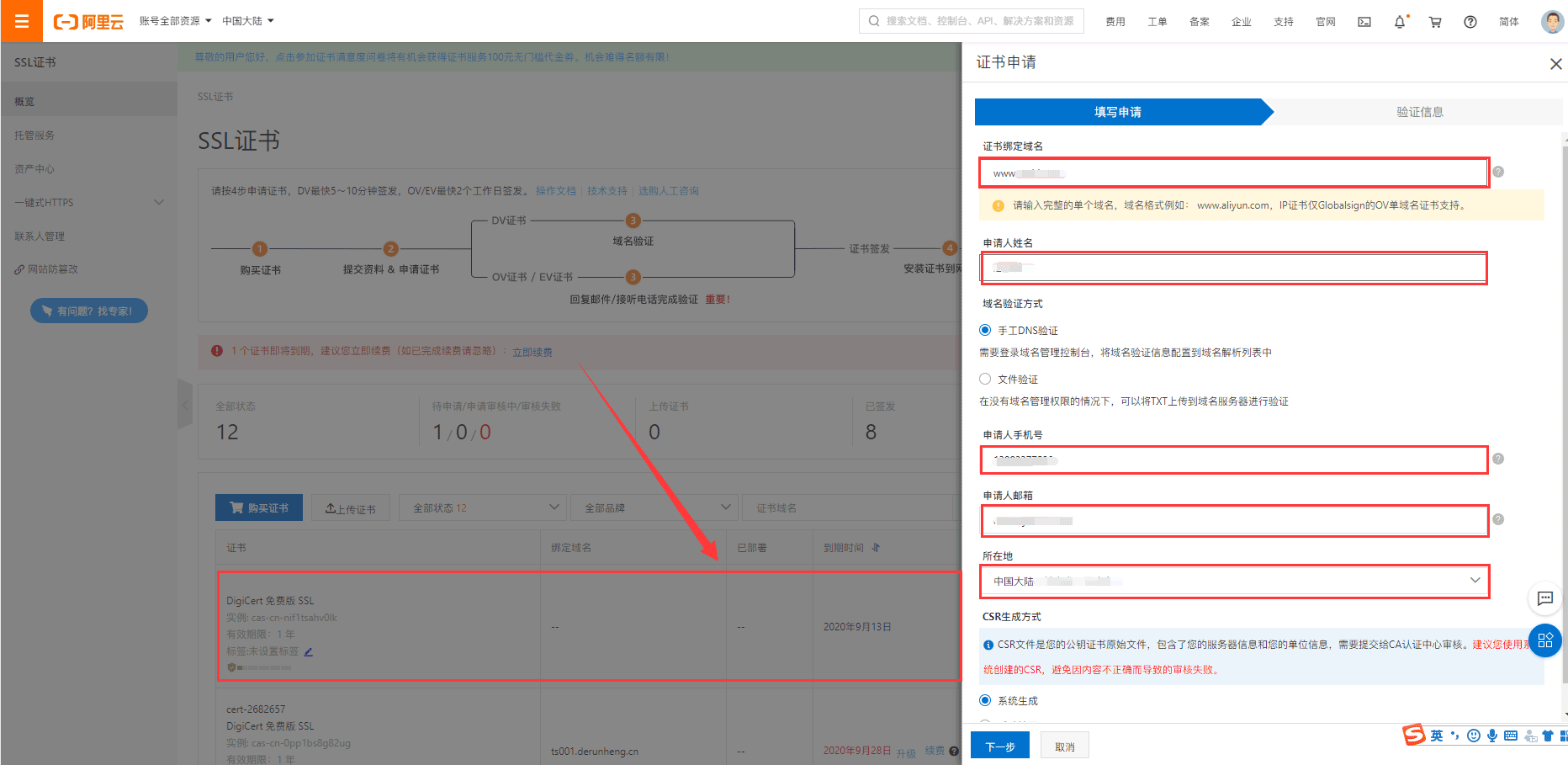The width and height of the screenshot is (1568, 765).
Task: Click Sogou skin shirt icon
Action: tap(1548, 736)
